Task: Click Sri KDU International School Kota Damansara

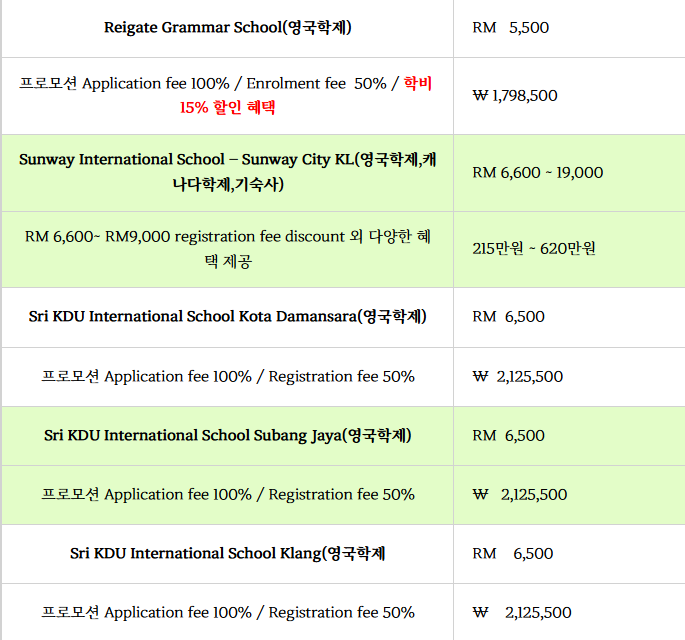Action: click(227, 316)
